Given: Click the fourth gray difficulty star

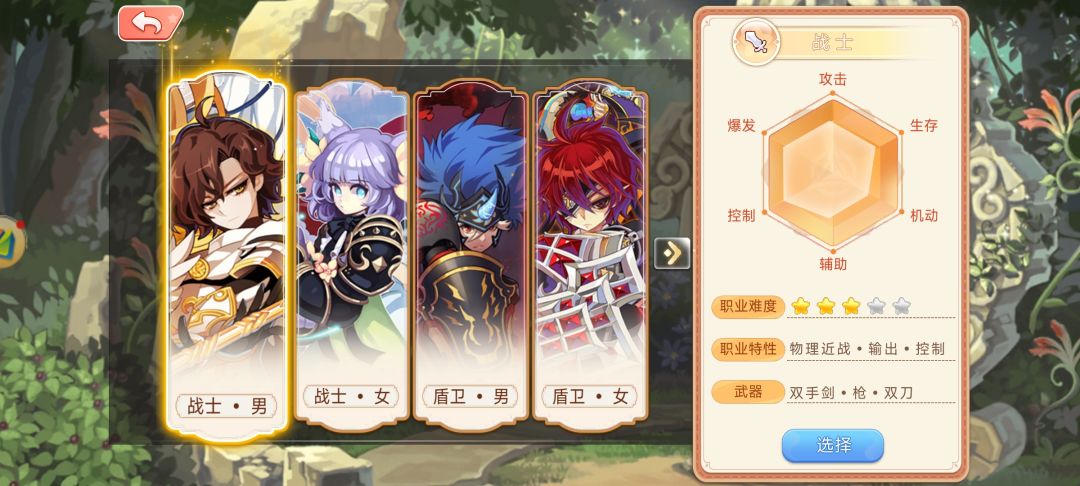Looking at the screenshot, I should click(x=875, y=306).
